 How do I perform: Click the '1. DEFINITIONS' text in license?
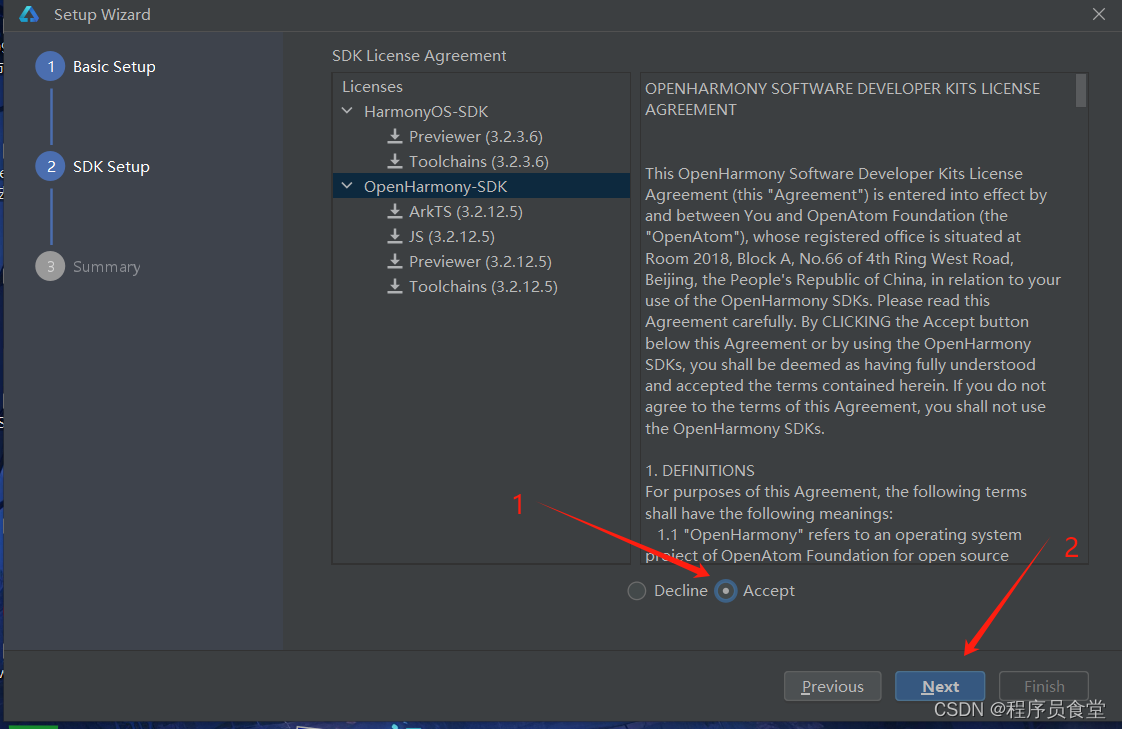(x=699, y=471)
